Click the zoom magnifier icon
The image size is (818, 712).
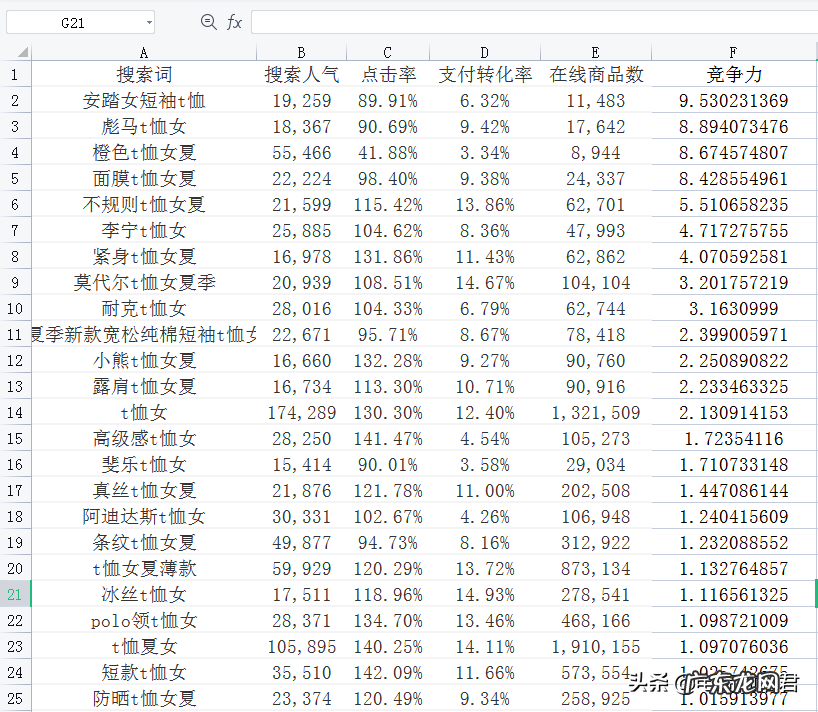point(208,22)
